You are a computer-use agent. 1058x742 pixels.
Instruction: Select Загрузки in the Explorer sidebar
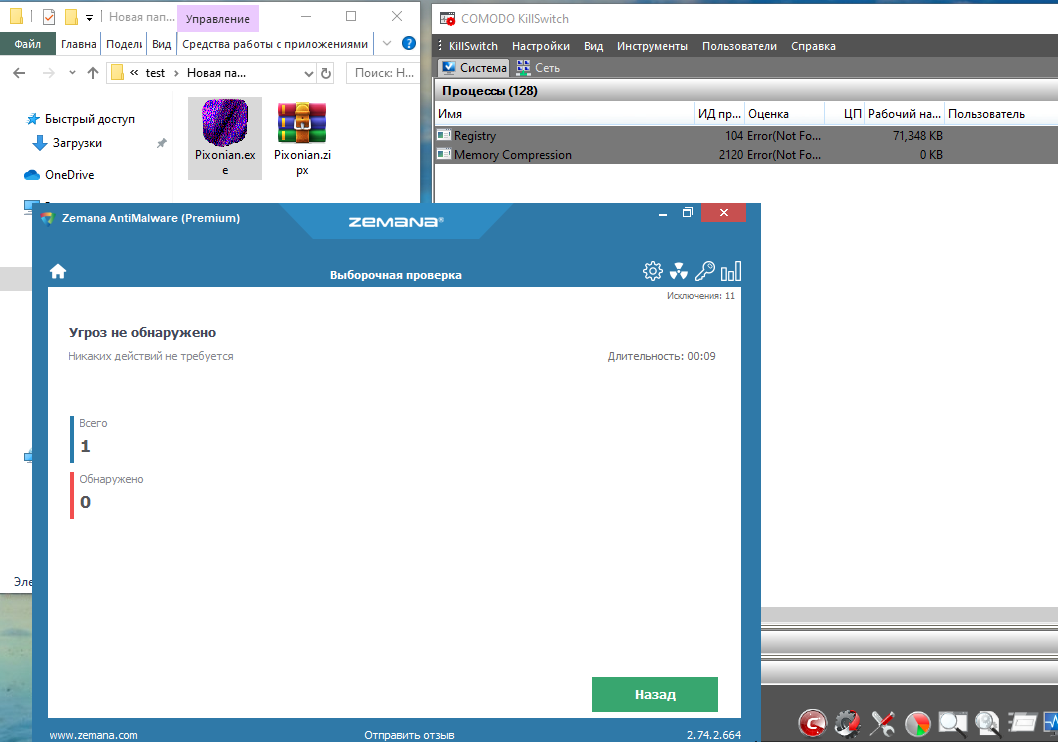77,143
